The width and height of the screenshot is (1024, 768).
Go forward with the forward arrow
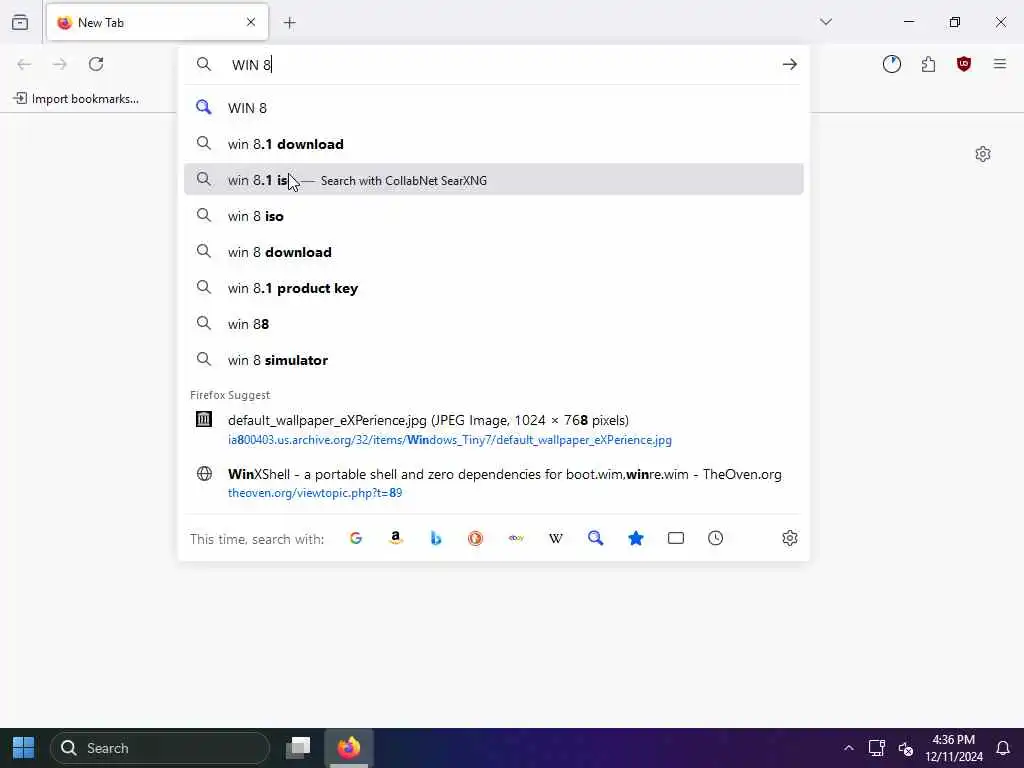[60, 64]
